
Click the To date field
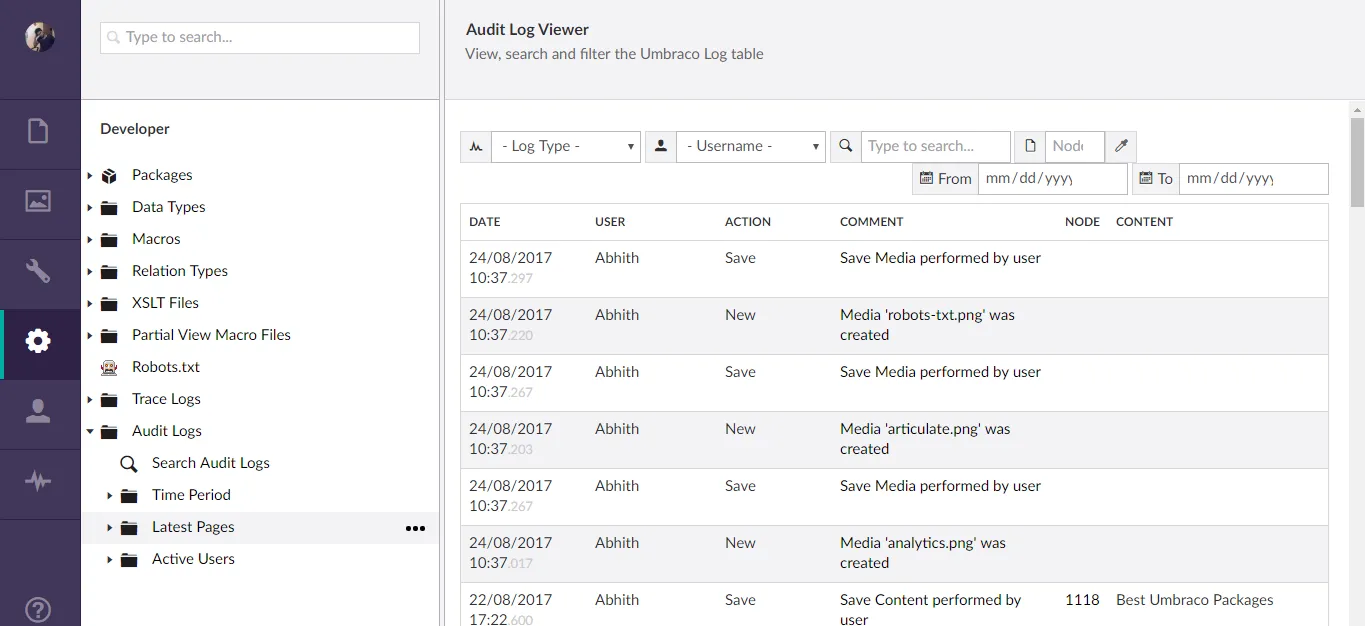click(1254, 179)
